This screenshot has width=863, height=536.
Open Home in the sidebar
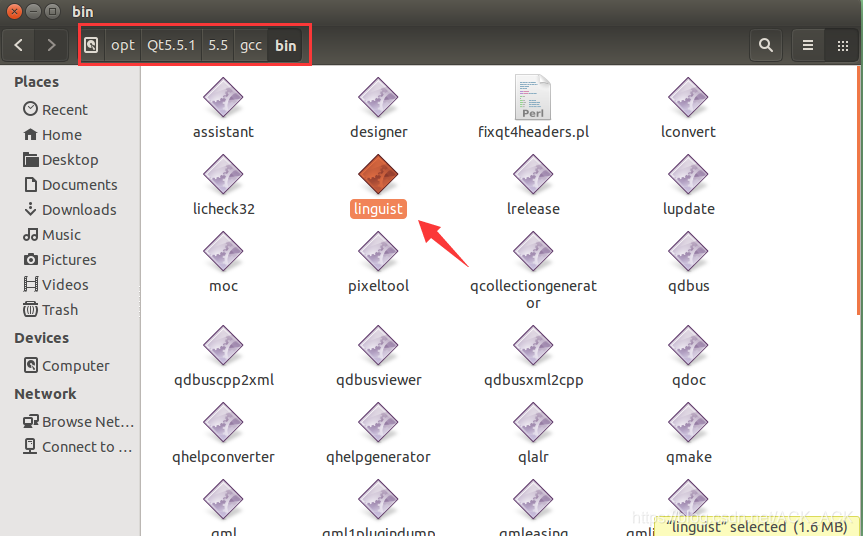coord(53,135)
